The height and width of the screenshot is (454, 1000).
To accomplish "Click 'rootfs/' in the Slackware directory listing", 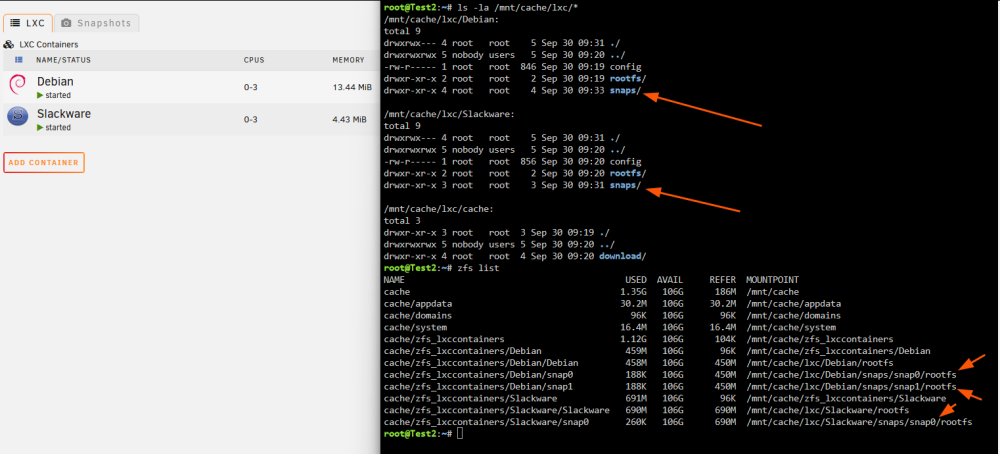I will pos(628,173).
